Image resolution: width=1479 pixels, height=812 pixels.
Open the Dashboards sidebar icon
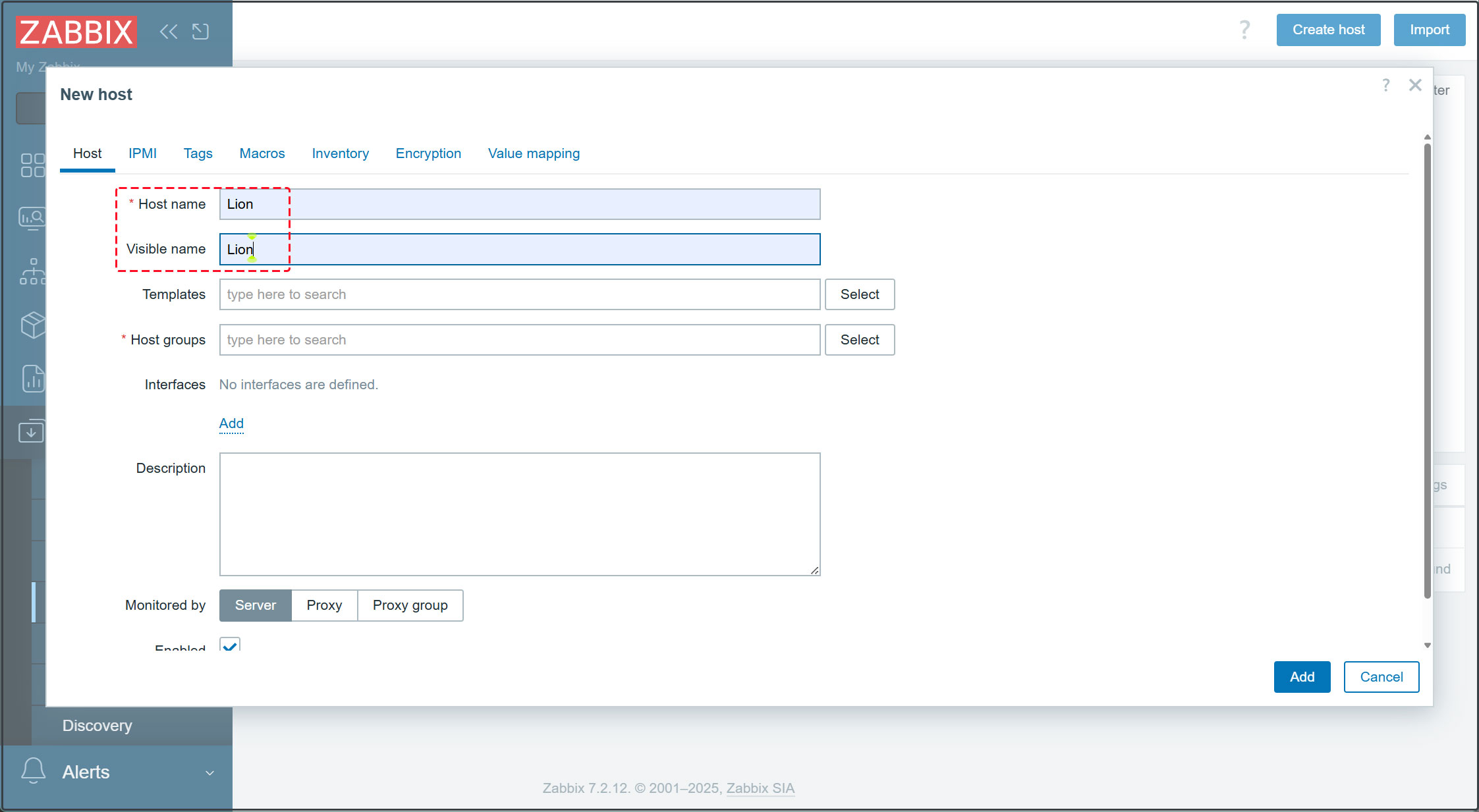(x=32, y=165)
